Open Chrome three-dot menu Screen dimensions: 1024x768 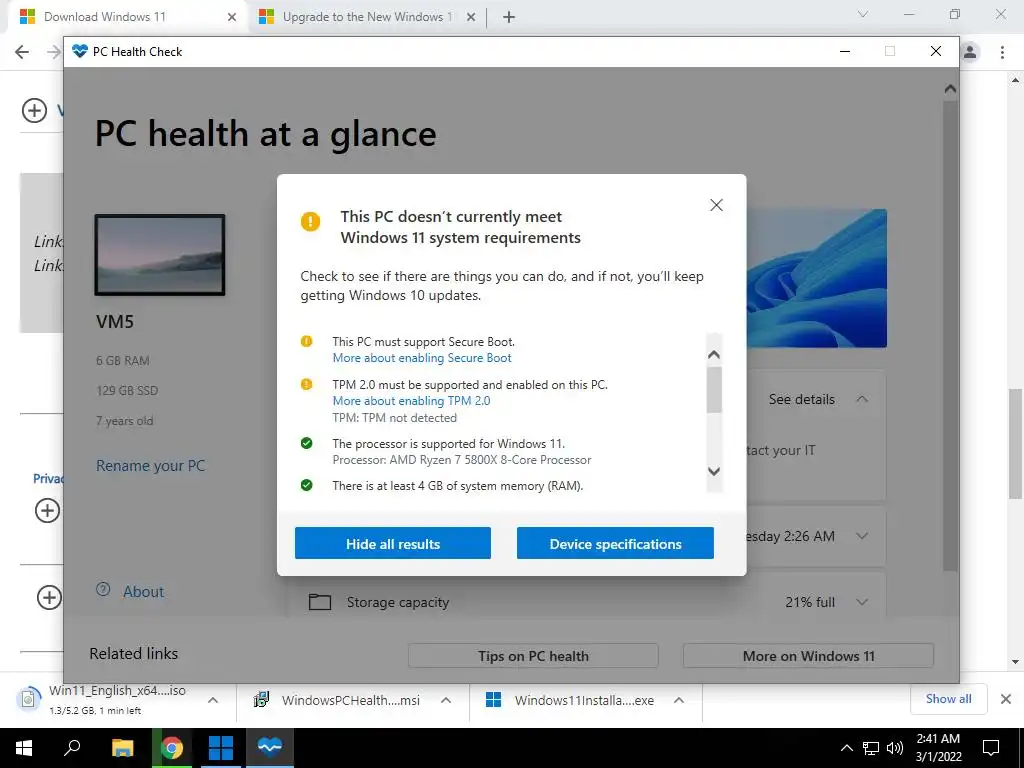(1002, 52)
